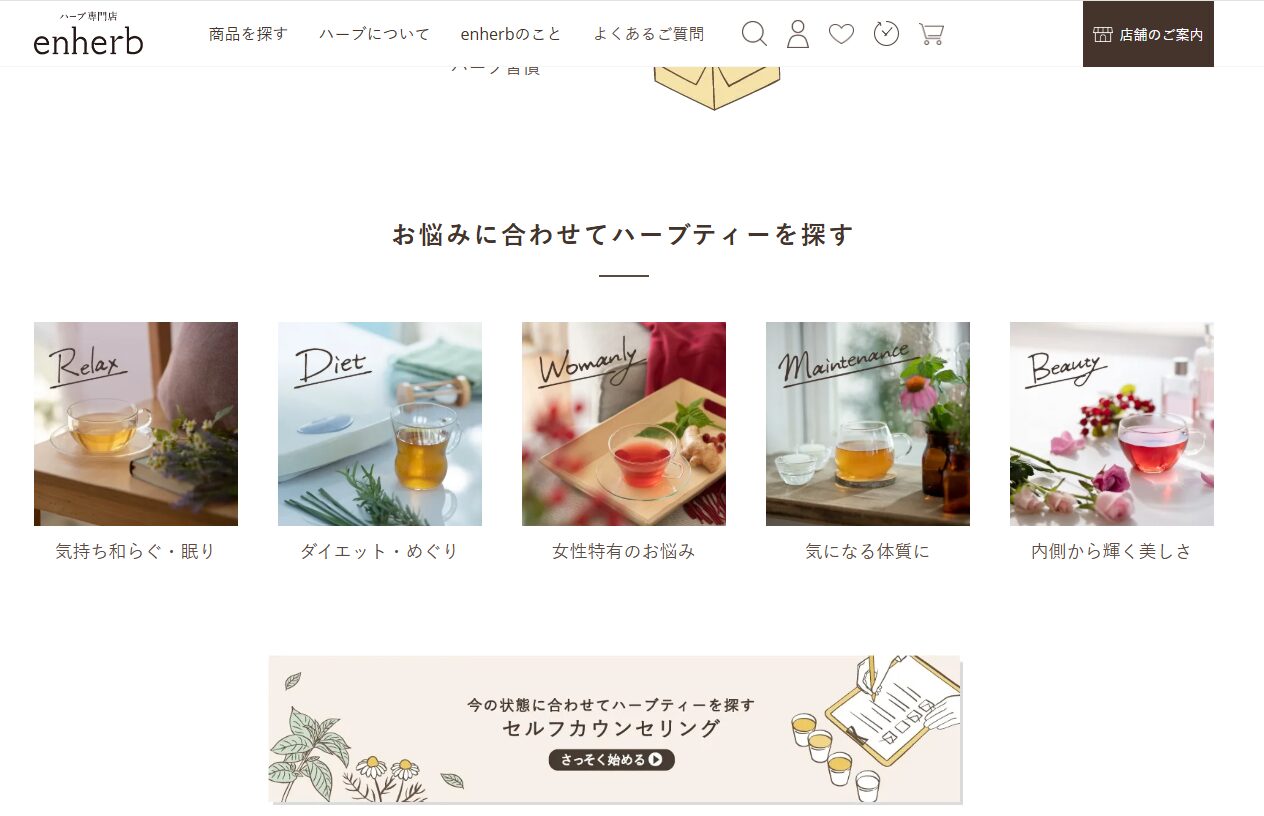Open the Maintenance category image
Screen dimensions: 1264x816
click(x=868, y=424)
